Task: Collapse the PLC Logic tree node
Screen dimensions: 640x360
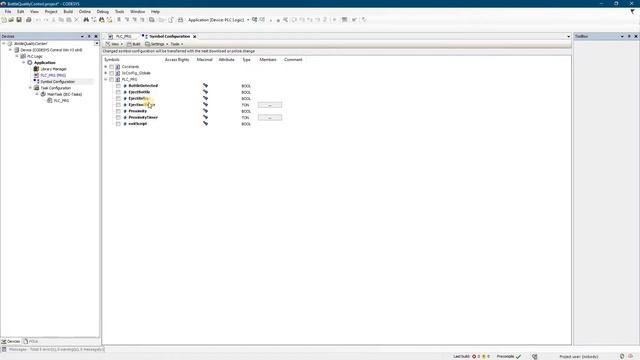Action: (17, 56)
